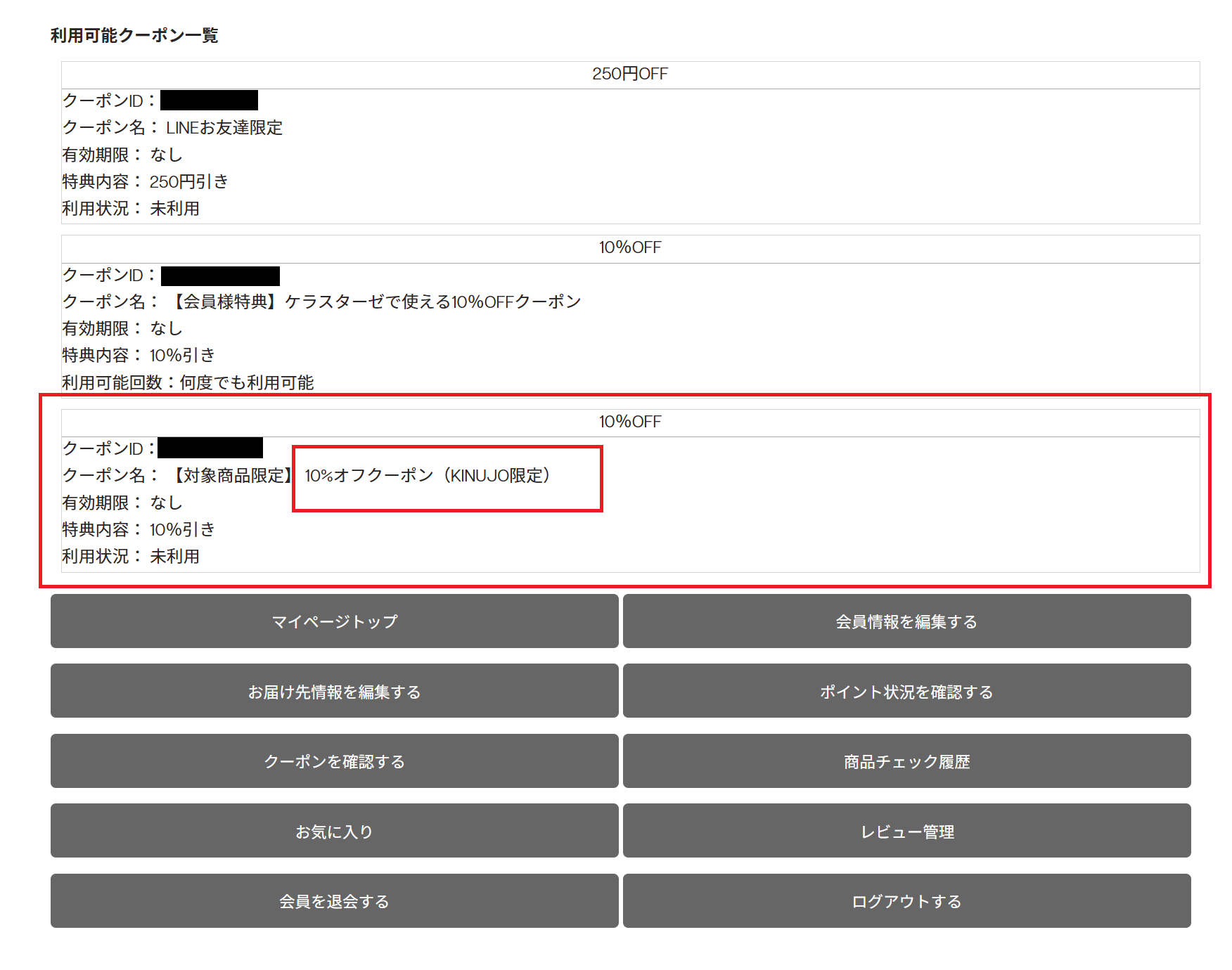Click お届け先情報を編集する button
The width and height of the screenshot is (1232, 970).
(x=334, y=692)
